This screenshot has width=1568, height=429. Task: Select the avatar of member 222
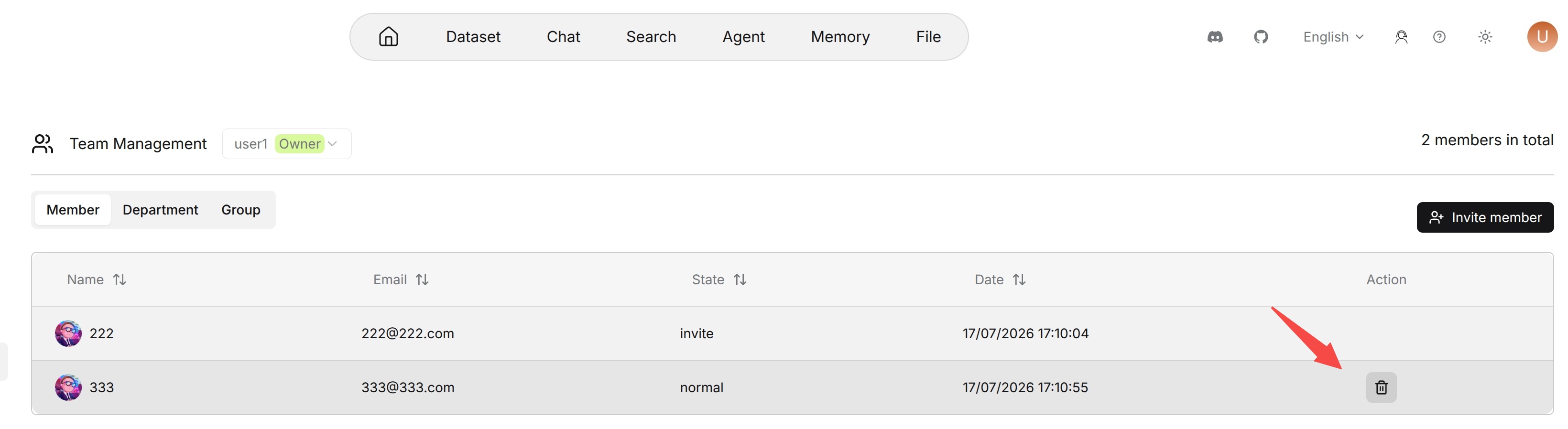68,333
